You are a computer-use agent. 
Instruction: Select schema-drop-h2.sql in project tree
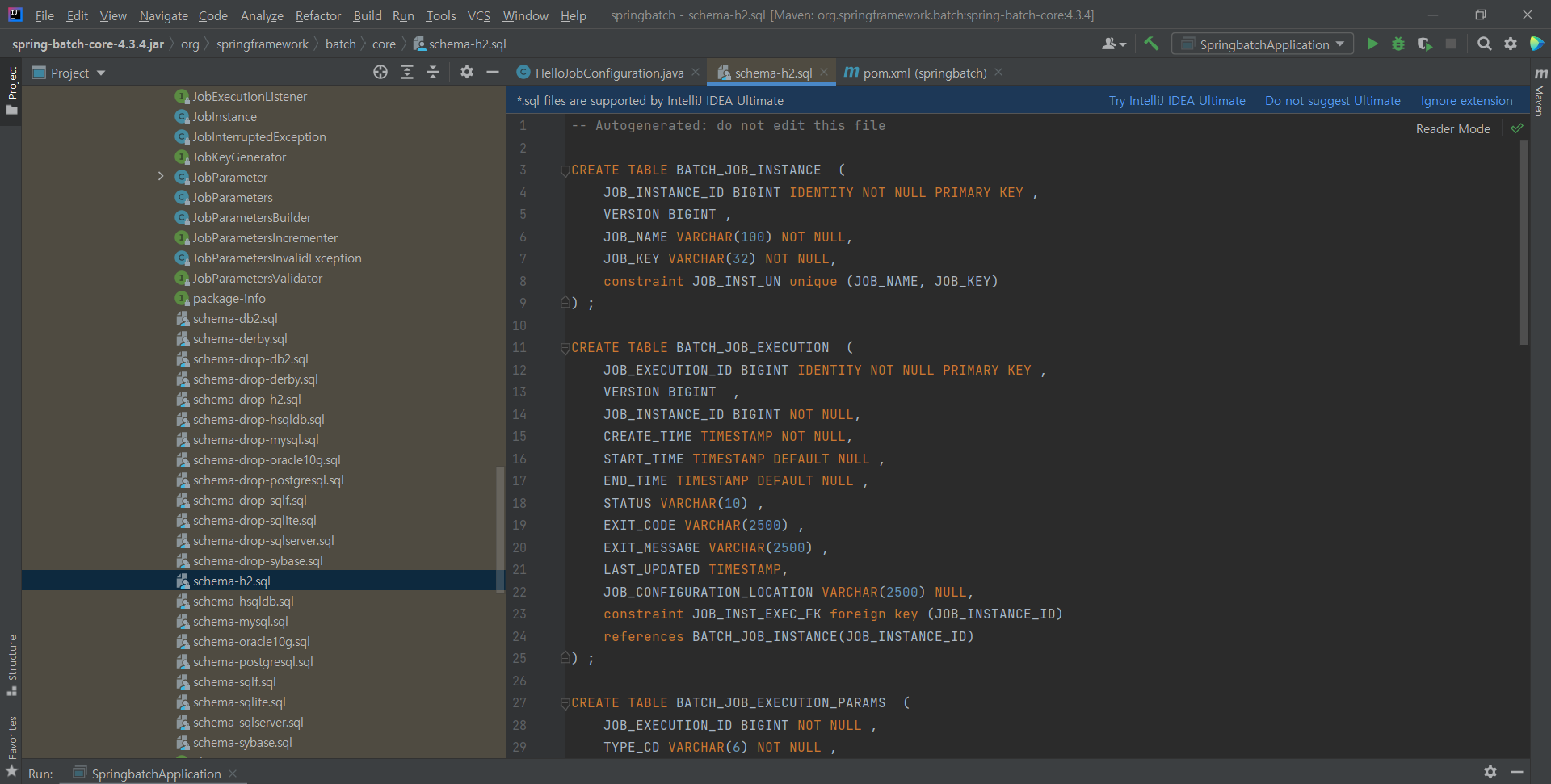click(246, 400)
